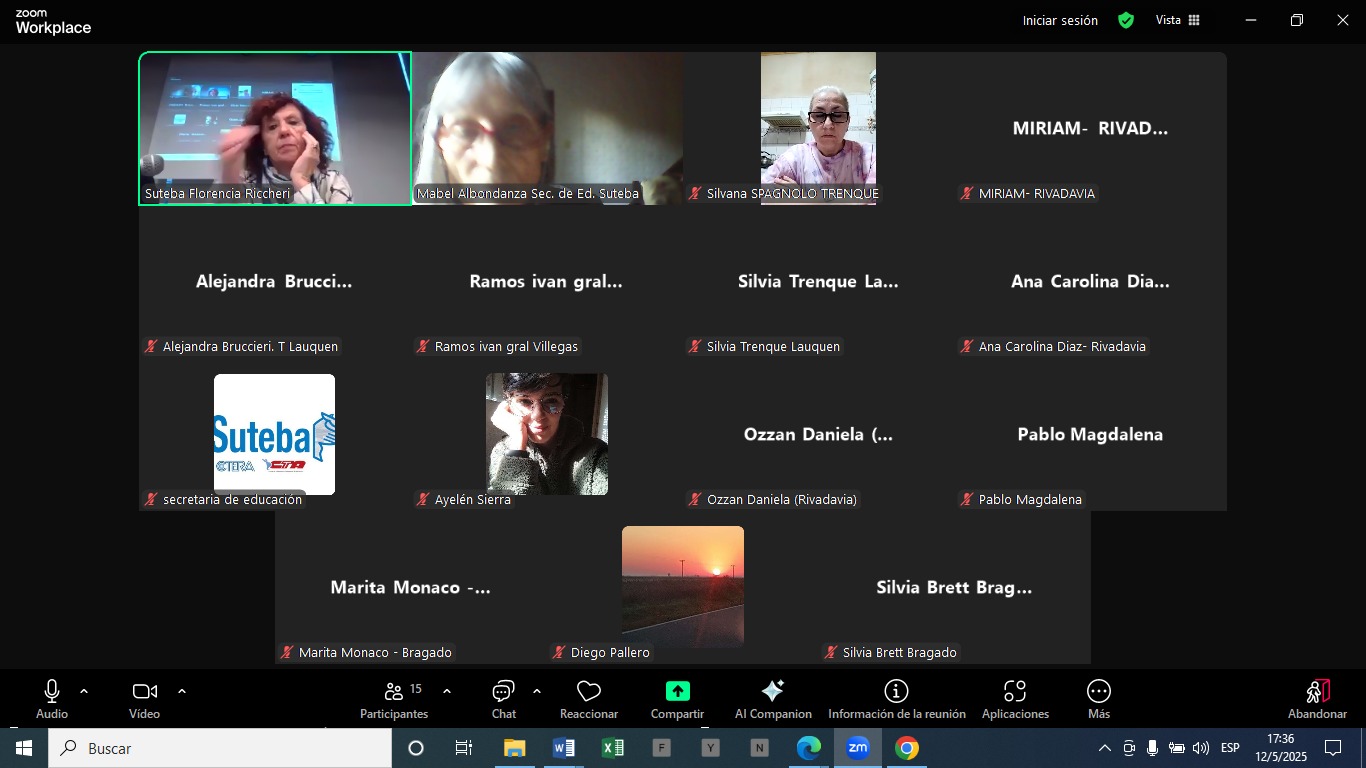This screenshot has width=1366, height=768.
Task: Open the Vista layout menu
Action: pos(1178,20)
